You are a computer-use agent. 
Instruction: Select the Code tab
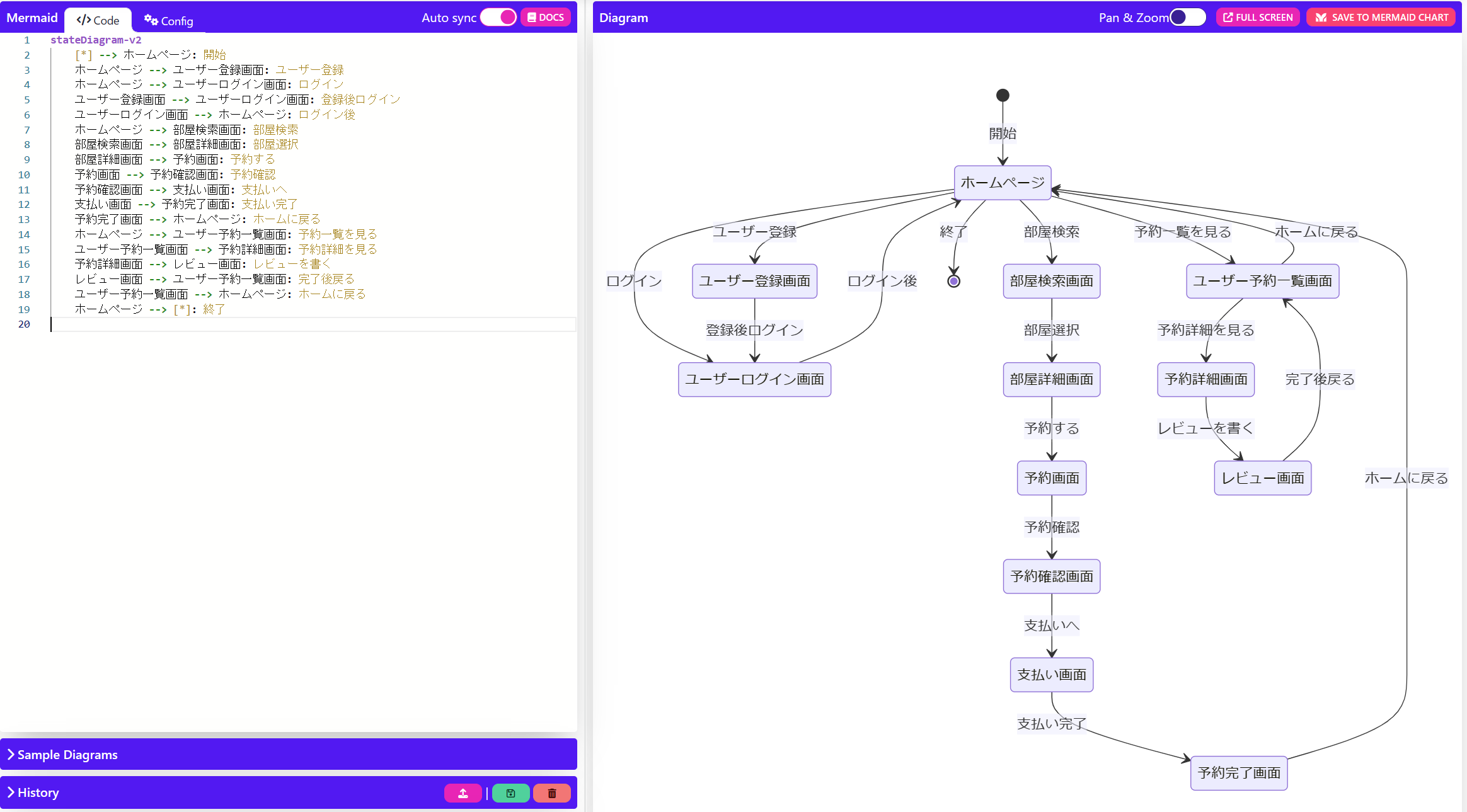pyautogui.click(x=98, y=21)
